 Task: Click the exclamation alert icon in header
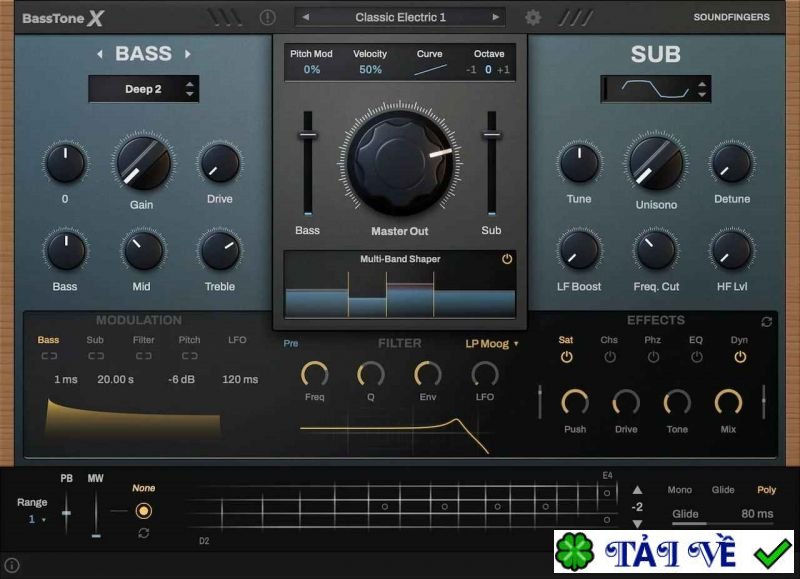pos(268,17)
